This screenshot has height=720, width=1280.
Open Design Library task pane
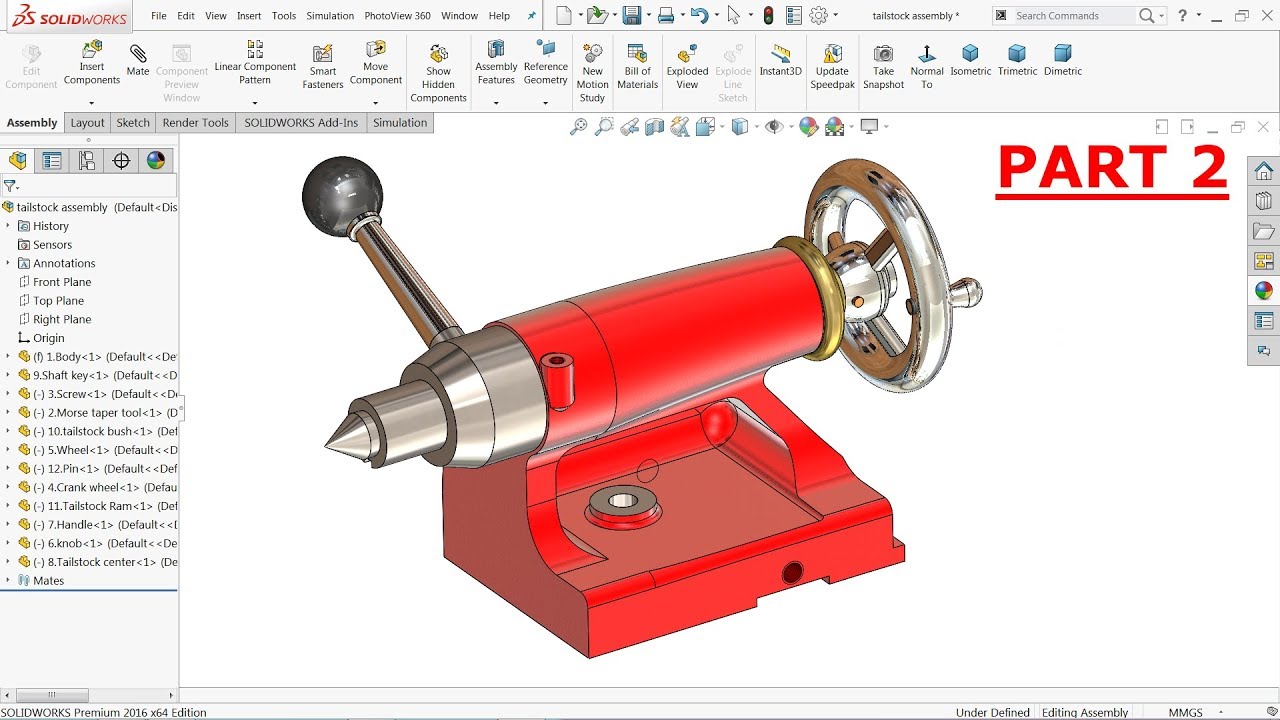pyautogui.click(x=1264, y=201)
